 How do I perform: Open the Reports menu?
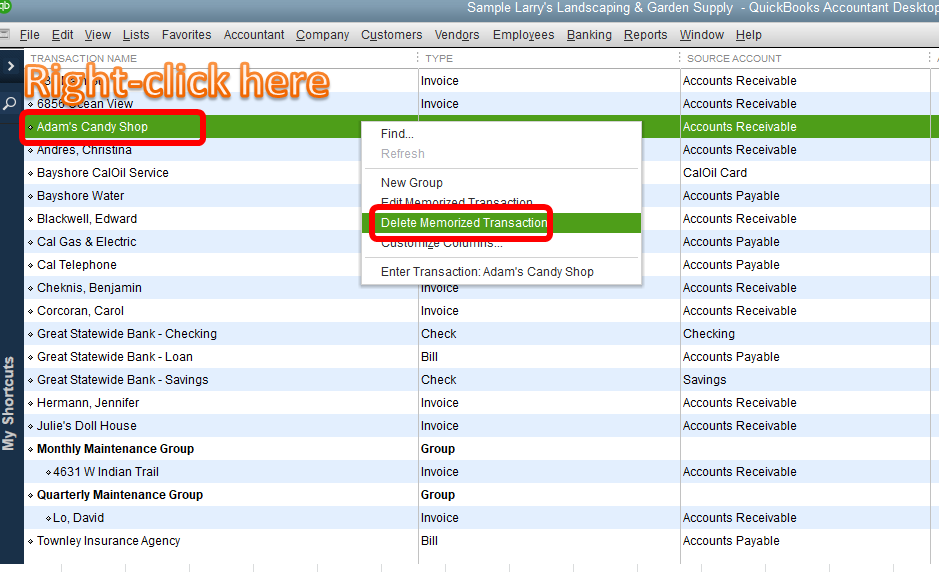645,35
